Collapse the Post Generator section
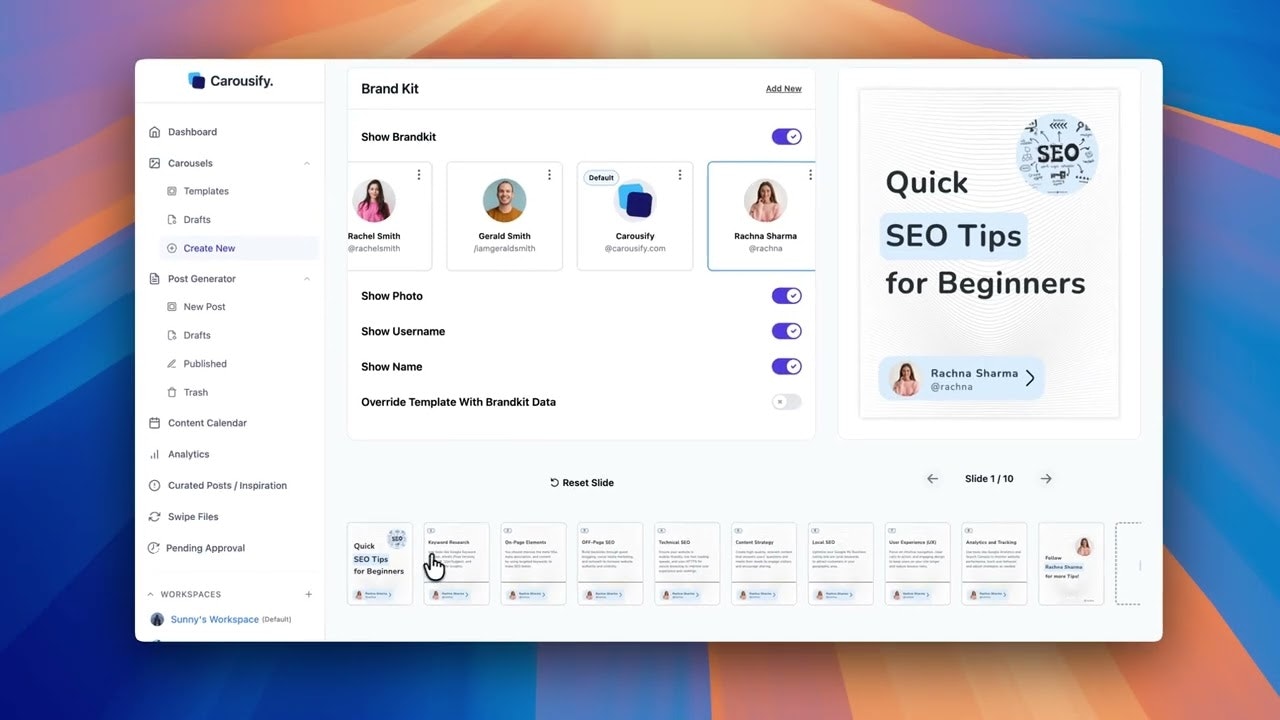This screenshot has width=1280, height=720. tap(307, 279)
